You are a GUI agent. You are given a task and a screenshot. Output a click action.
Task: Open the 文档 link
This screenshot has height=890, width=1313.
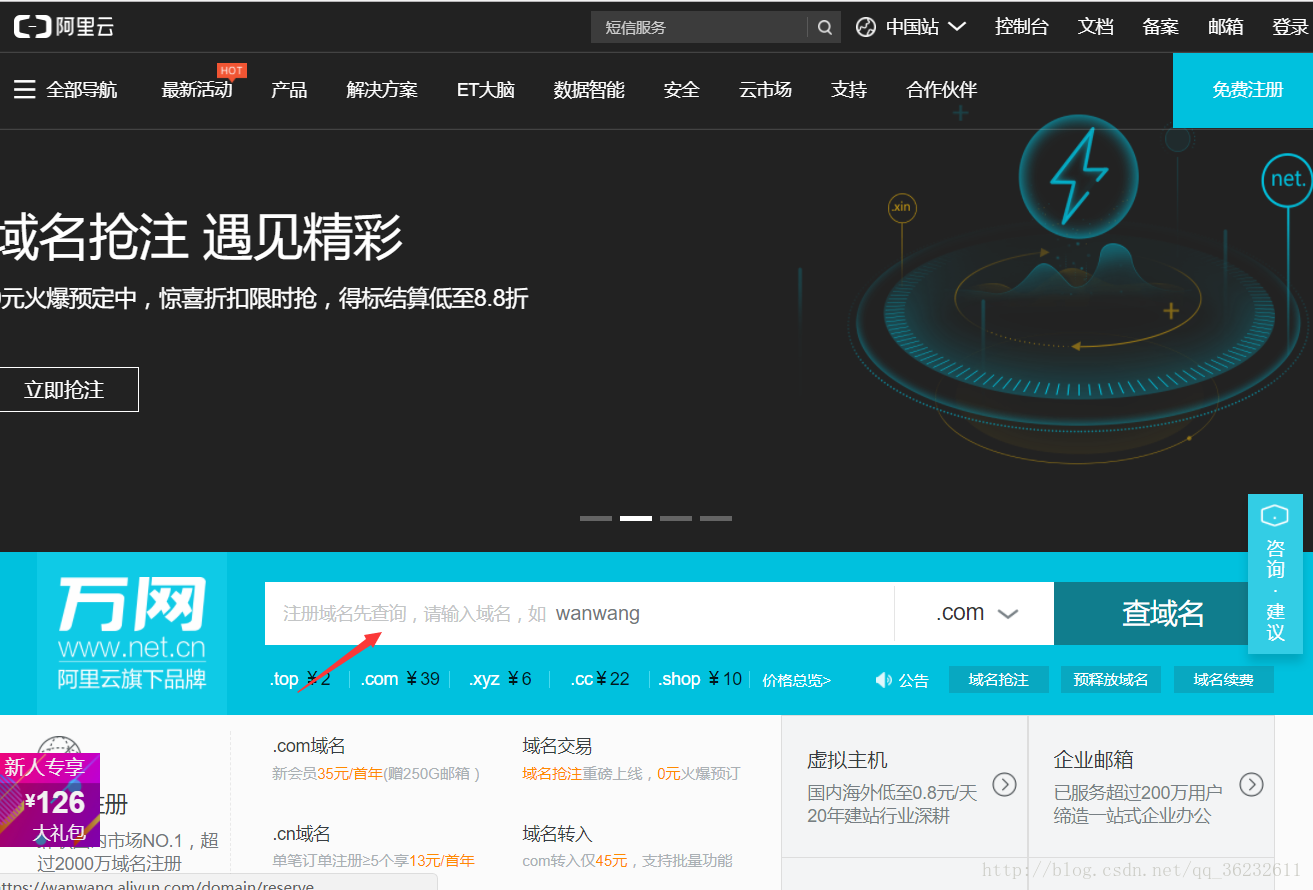[1096, 27]
